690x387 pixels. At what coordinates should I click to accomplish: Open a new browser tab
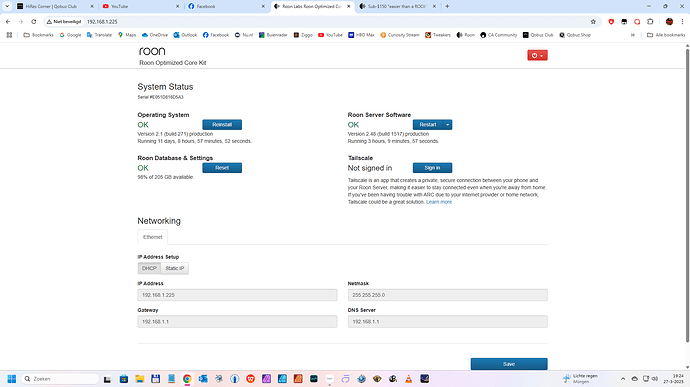coord(447,7)
